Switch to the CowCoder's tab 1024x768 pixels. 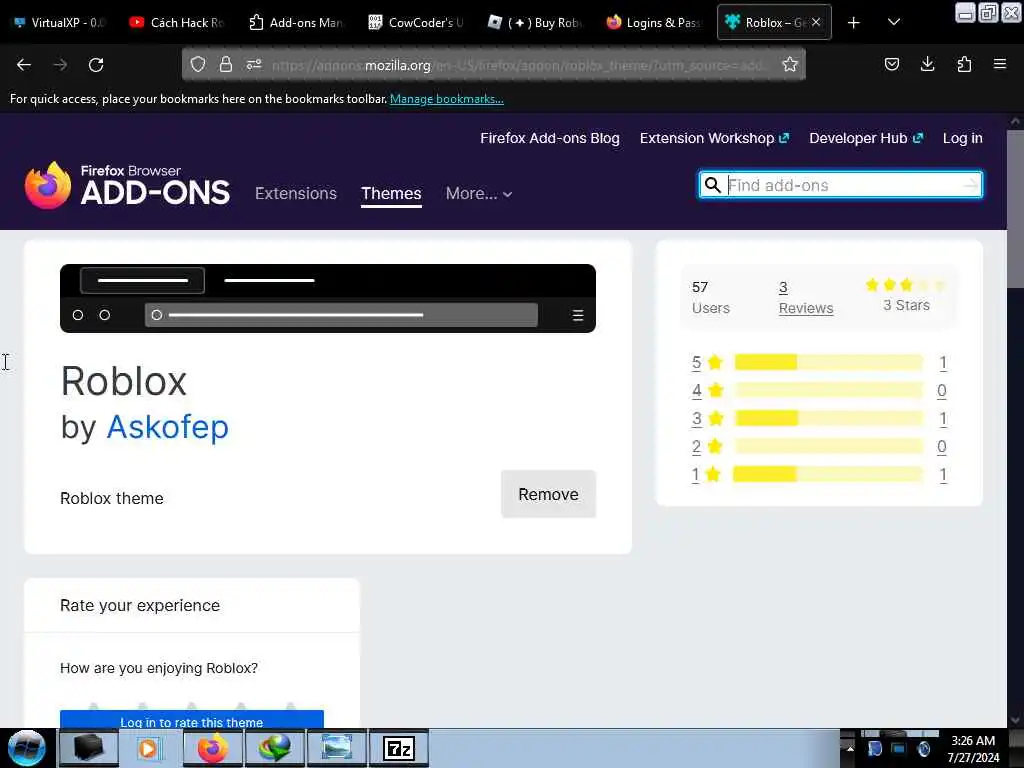coord(415,23)
